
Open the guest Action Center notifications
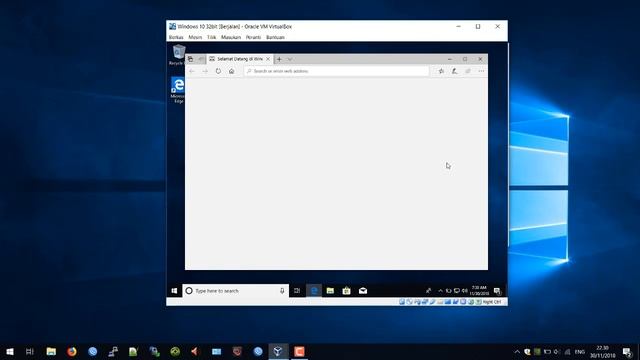pyautogui.click(x=498, y=291)
